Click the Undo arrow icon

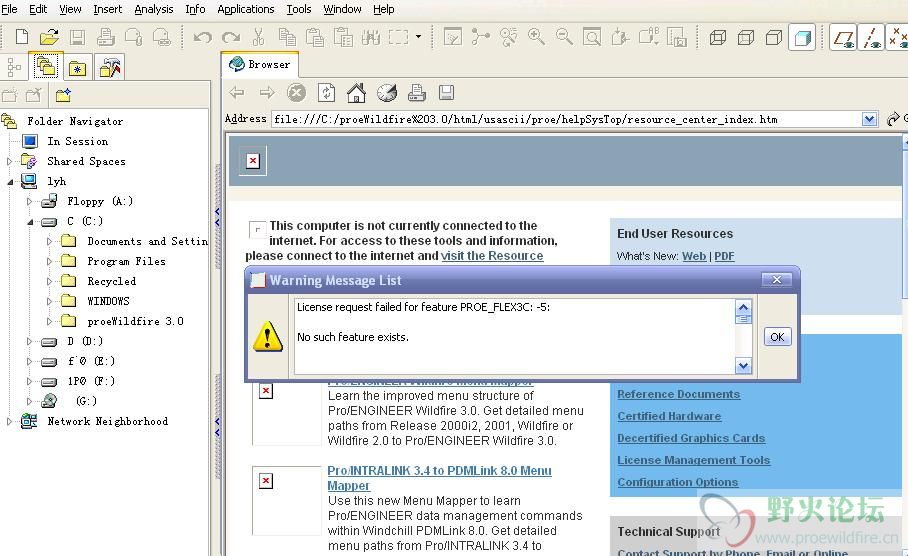tap(202, 37)
